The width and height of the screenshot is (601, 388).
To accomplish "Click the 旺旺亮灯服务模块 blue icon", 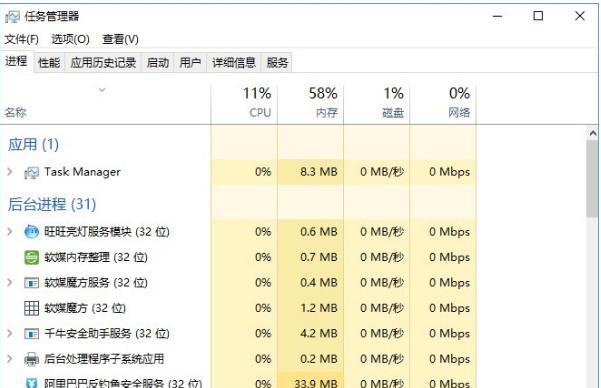I will [31, 232].
